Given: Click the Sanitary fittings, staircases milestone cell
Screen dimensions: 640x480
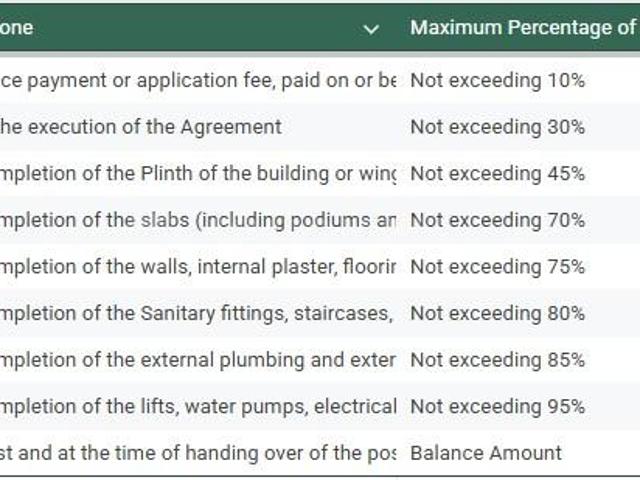Looking at the screenshot, I should 198,313.
